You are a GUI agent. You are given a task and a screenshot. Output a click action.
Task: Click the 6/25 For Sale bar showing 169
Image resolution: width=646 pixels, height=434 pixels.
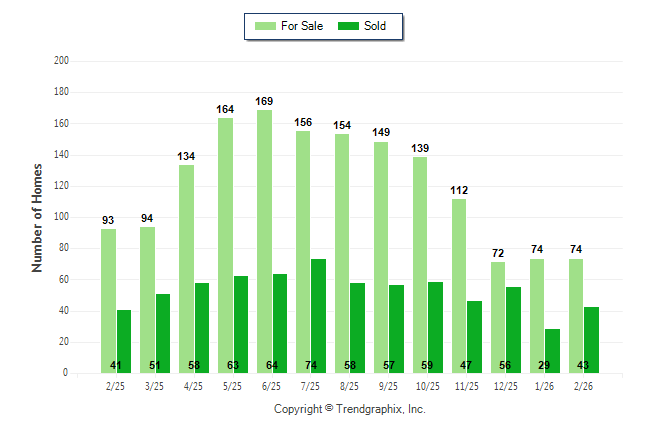(x=264, y=241)
